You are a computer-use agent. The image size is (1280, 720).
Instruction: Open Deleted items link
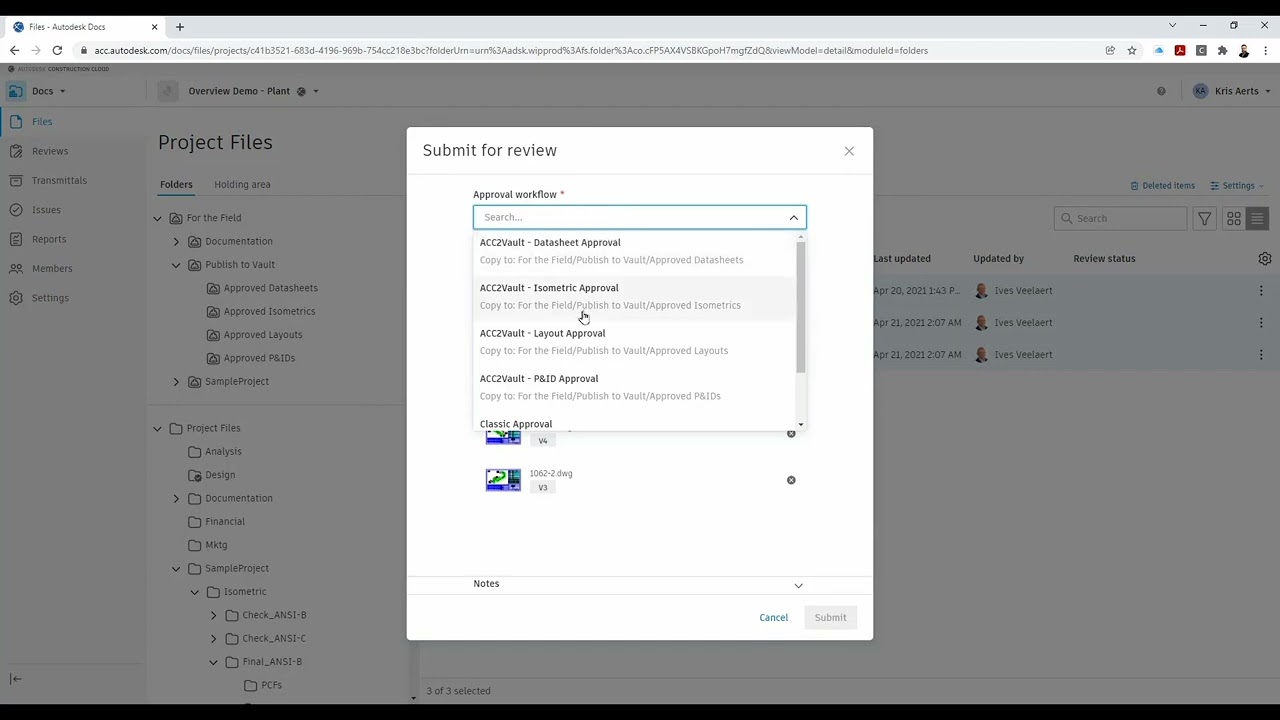click(1162, 186)
